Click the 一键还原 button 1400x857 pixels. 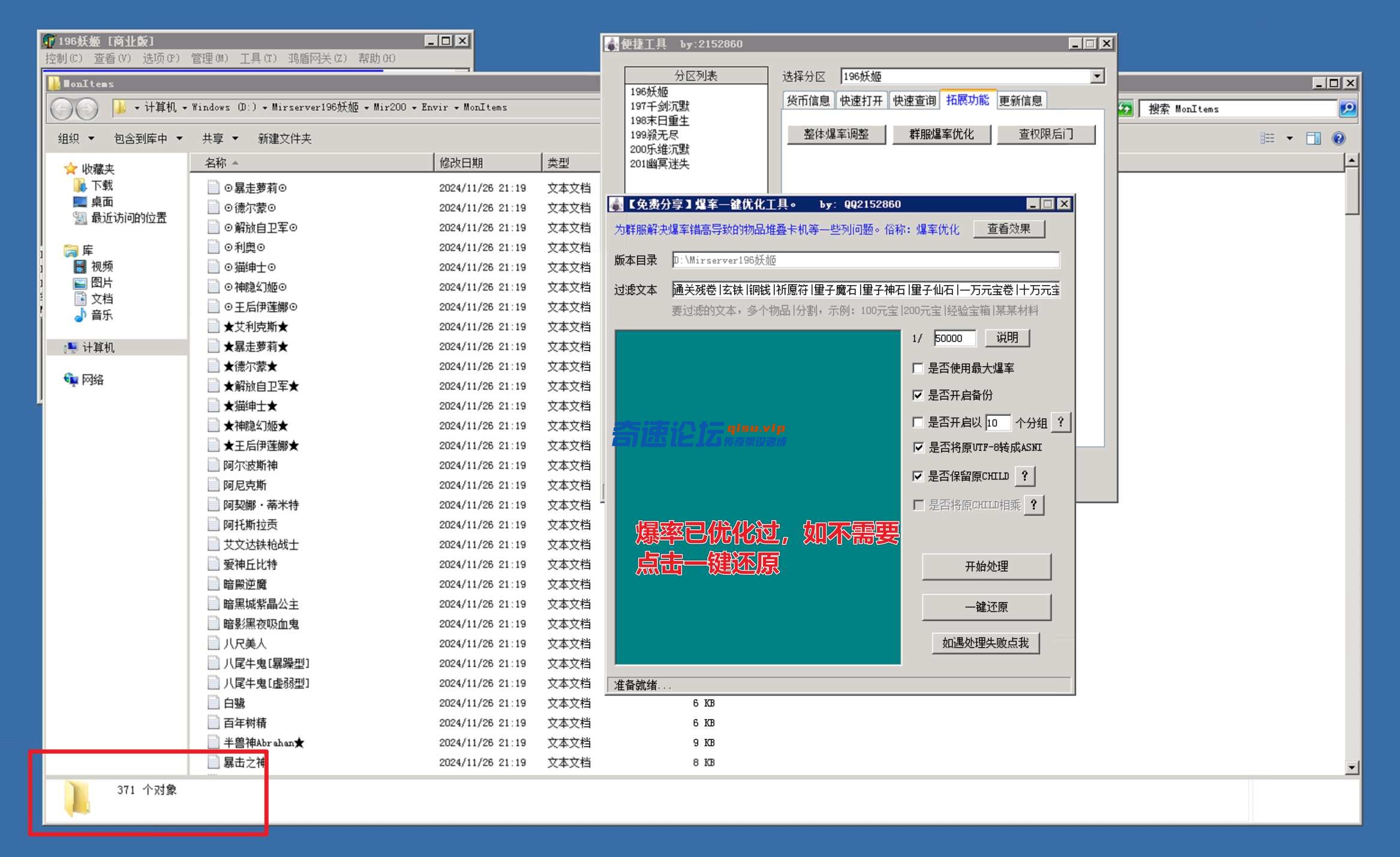(x=986, y=607)
